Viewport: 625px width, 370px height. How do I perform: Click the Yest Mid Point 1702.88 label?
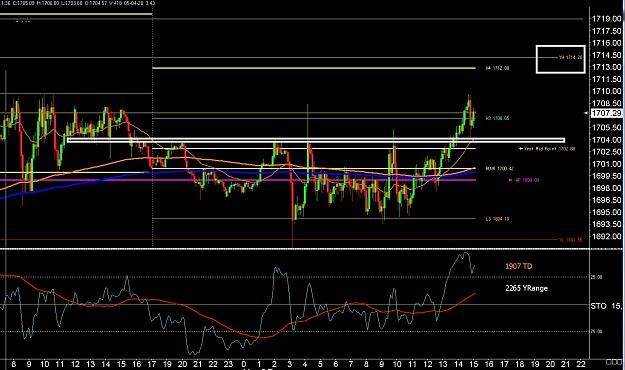tap(547, 149)
